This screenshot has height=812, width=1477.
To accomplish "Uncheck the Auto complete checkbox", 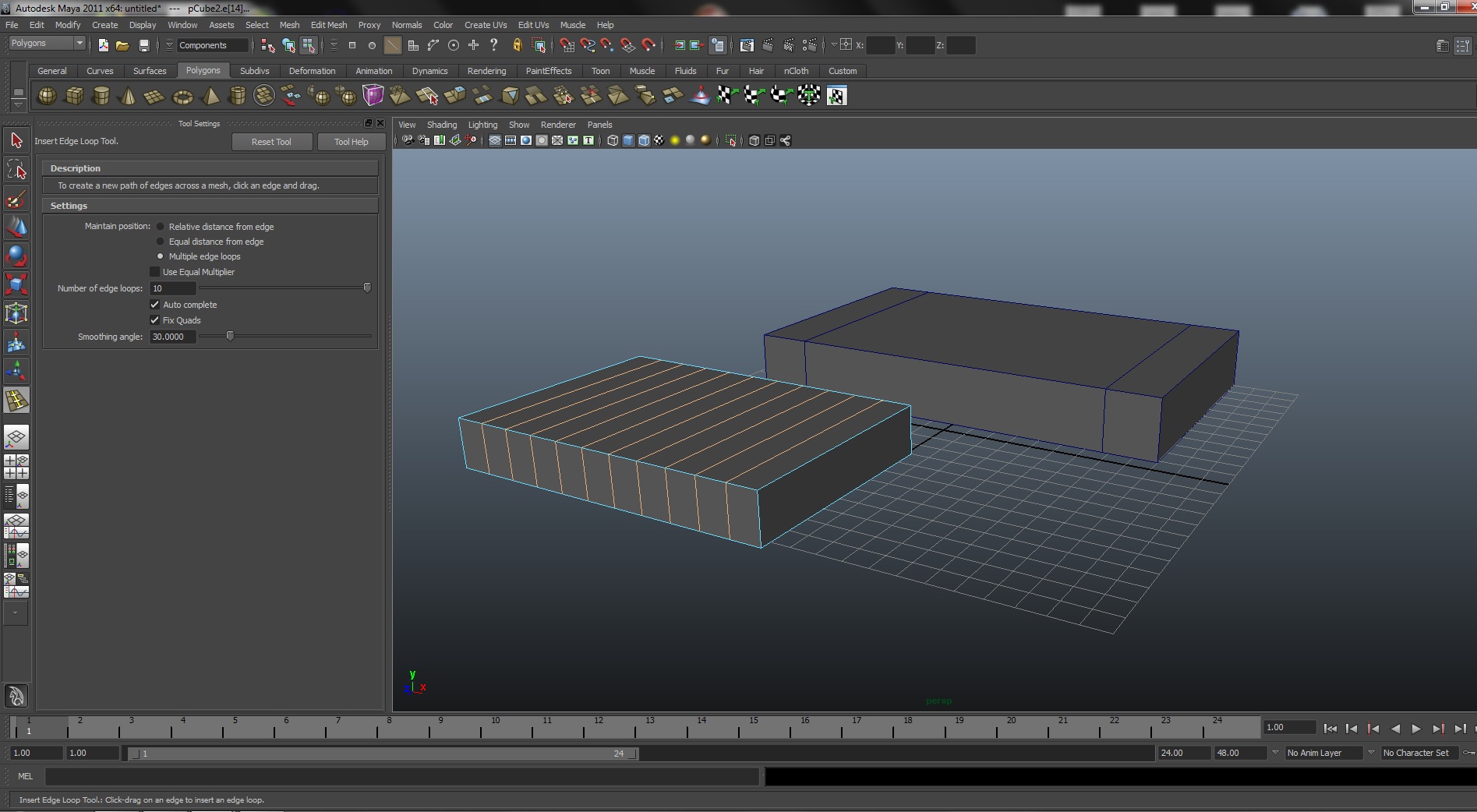I will tap(155, 305).
